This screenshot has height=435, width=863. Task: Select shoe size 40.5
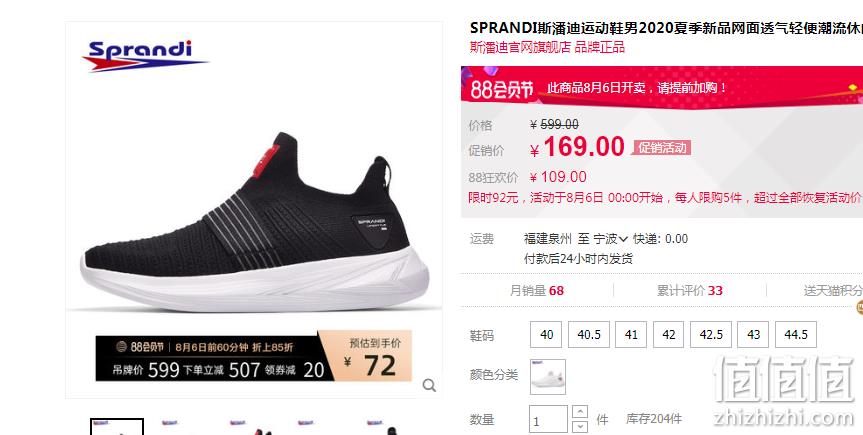pyautogui.click(x=589, y=335)
